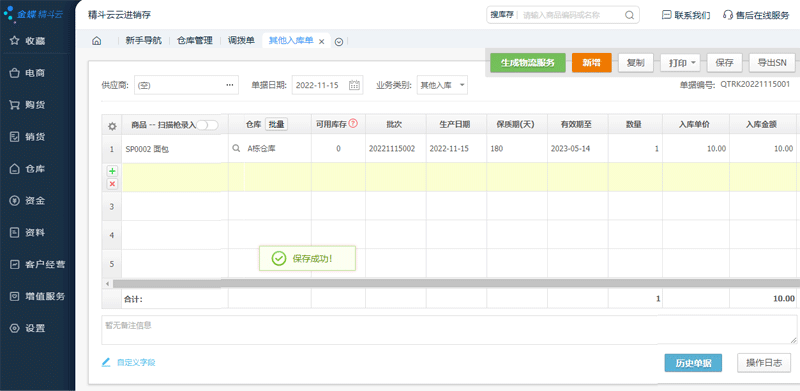Open the date picker calendar icon
Screen dimensions: 800x391
354,85
